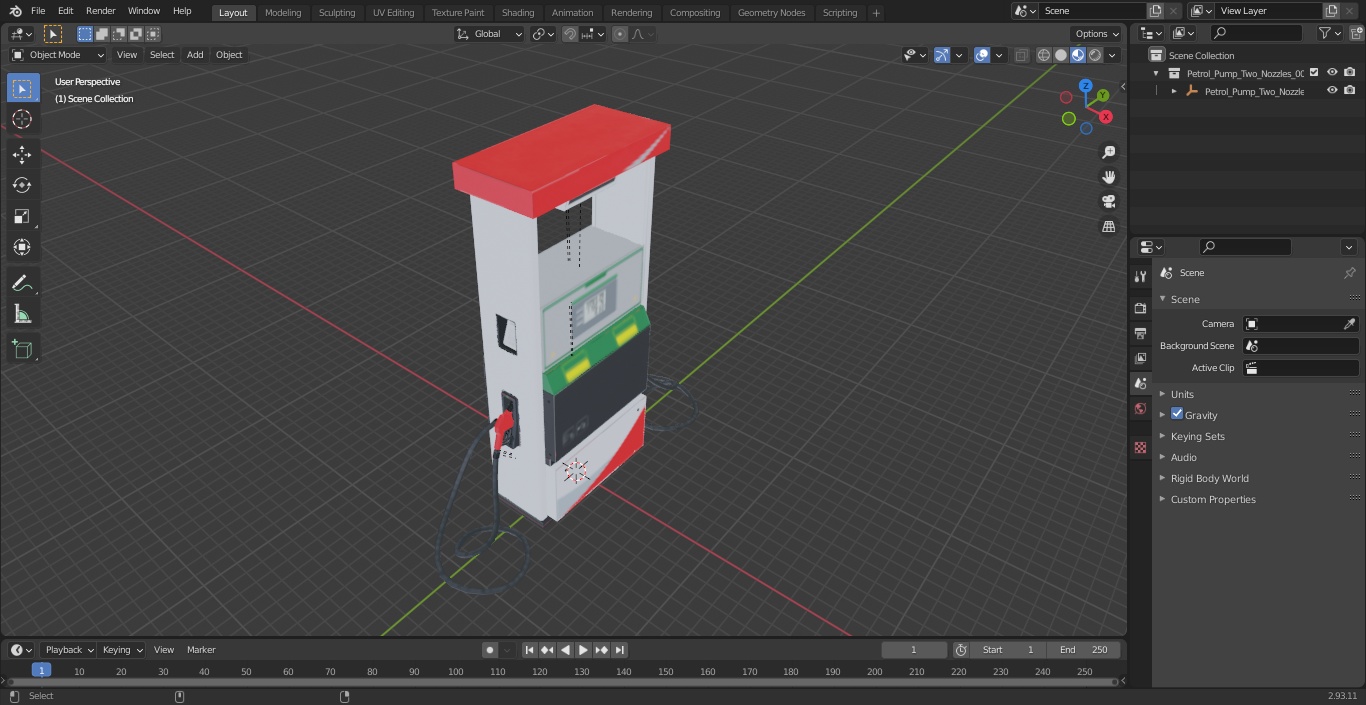Click the pan view hand icon
The width and height of the screenshot is (1366, 705).
pyautogui.click(x=1108, y=177)
